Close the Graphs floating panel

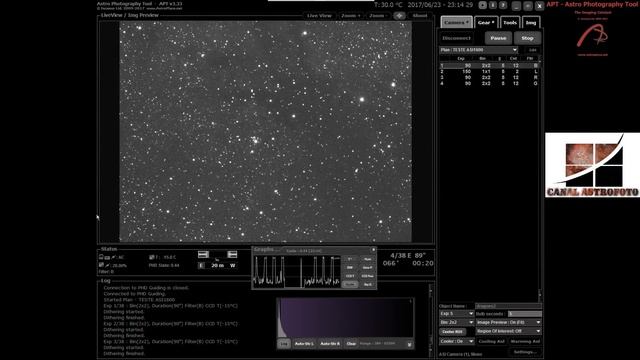click(x=373, y=249)
